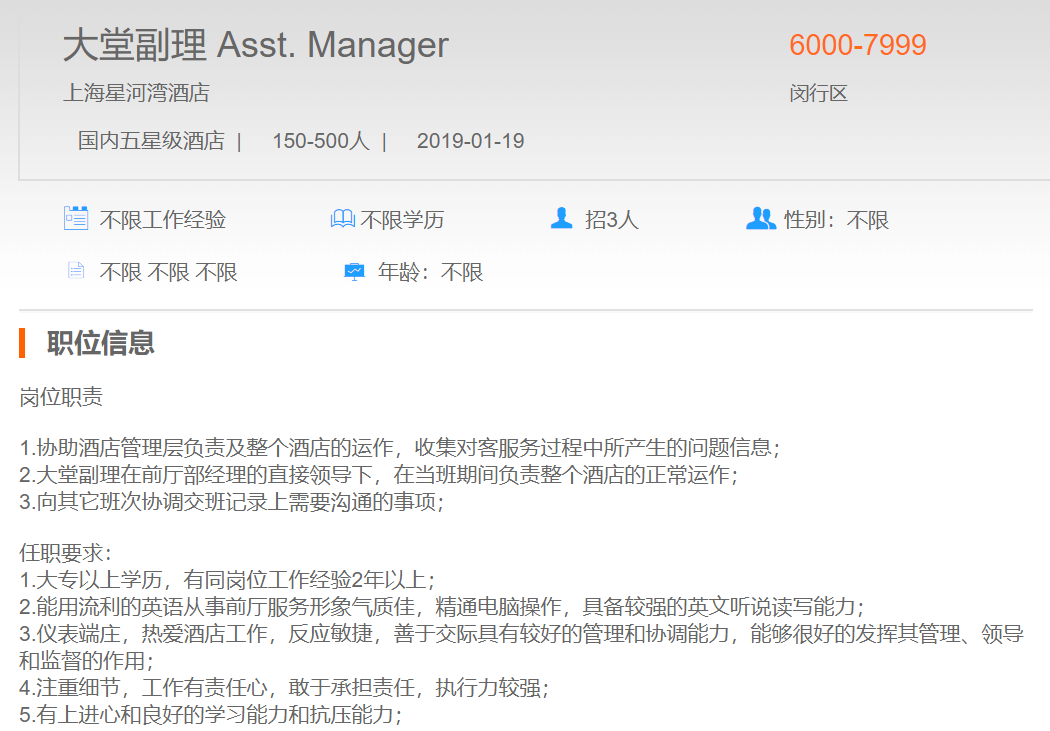The width and height of the screenshot is (1050, 731).
Task: Click the single person headcount icon
Action: pyautogui.click(x=562, y=218)
